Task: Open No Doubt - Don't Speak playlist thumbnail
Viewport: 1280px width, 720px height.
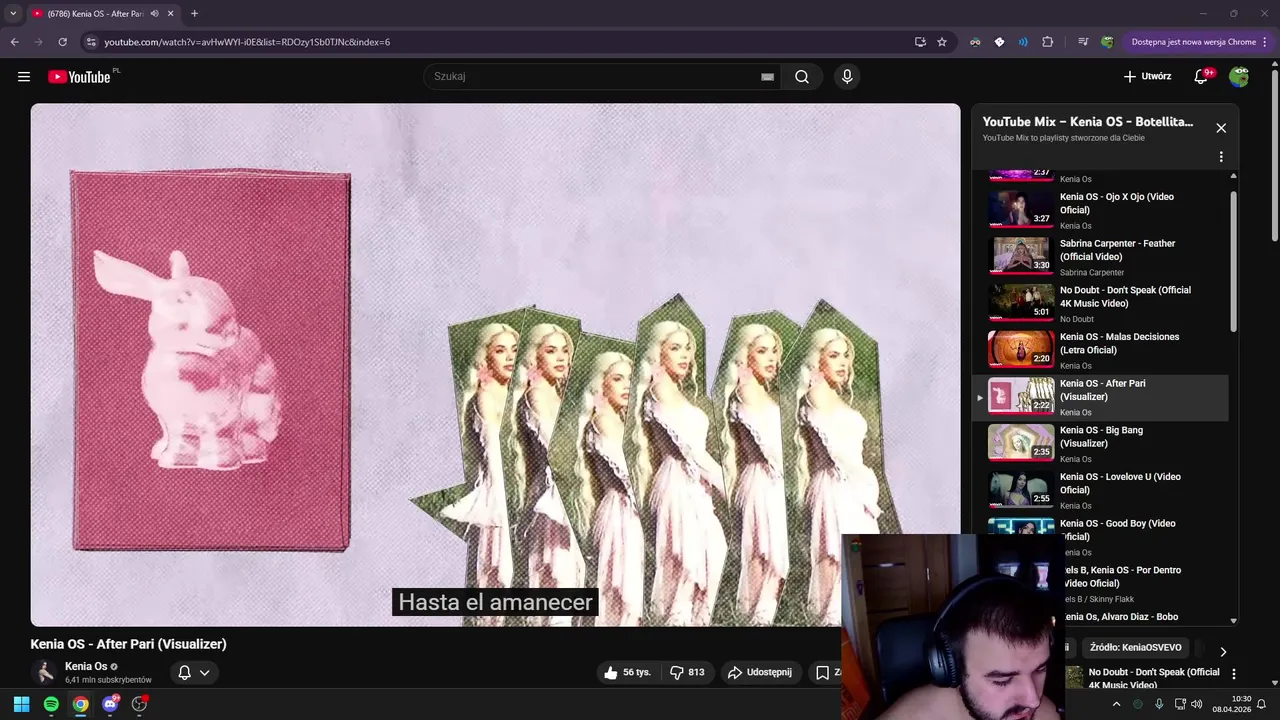Action: [1021, 303]
